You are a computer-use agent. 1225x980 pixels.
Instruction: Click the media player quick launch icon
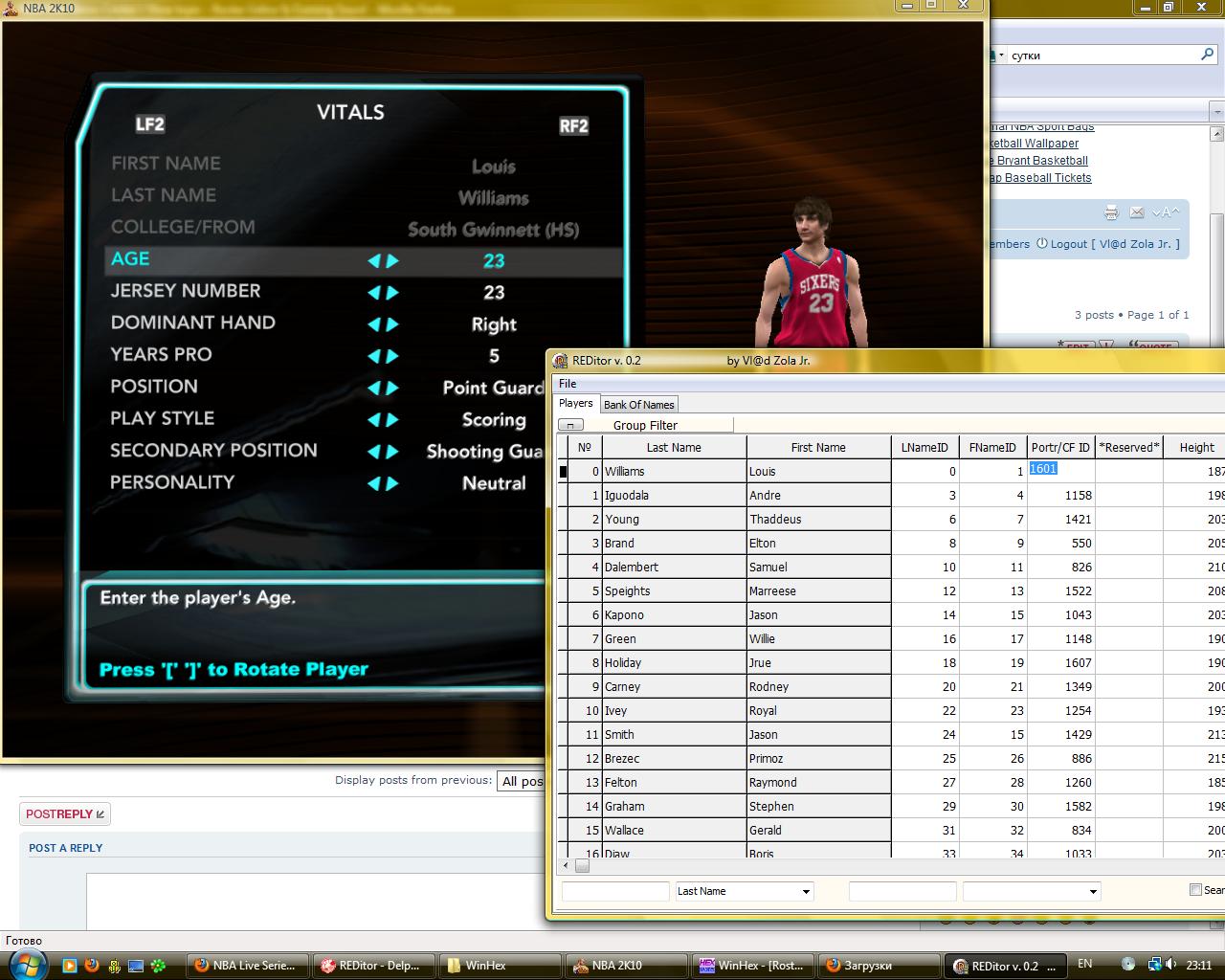[70, 965]
